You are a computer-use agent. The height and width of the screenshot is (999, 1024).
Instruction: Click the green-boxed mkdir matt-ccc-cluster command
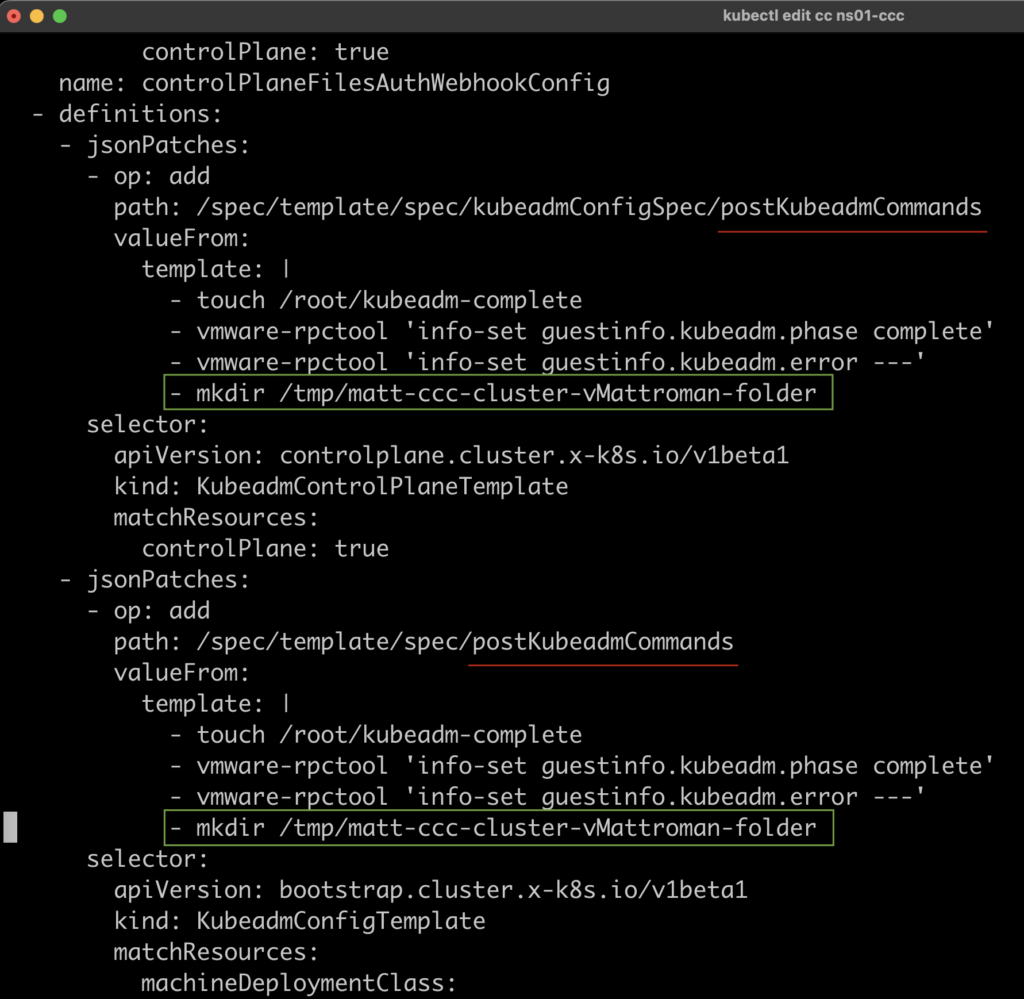click(x=496, y=392)
